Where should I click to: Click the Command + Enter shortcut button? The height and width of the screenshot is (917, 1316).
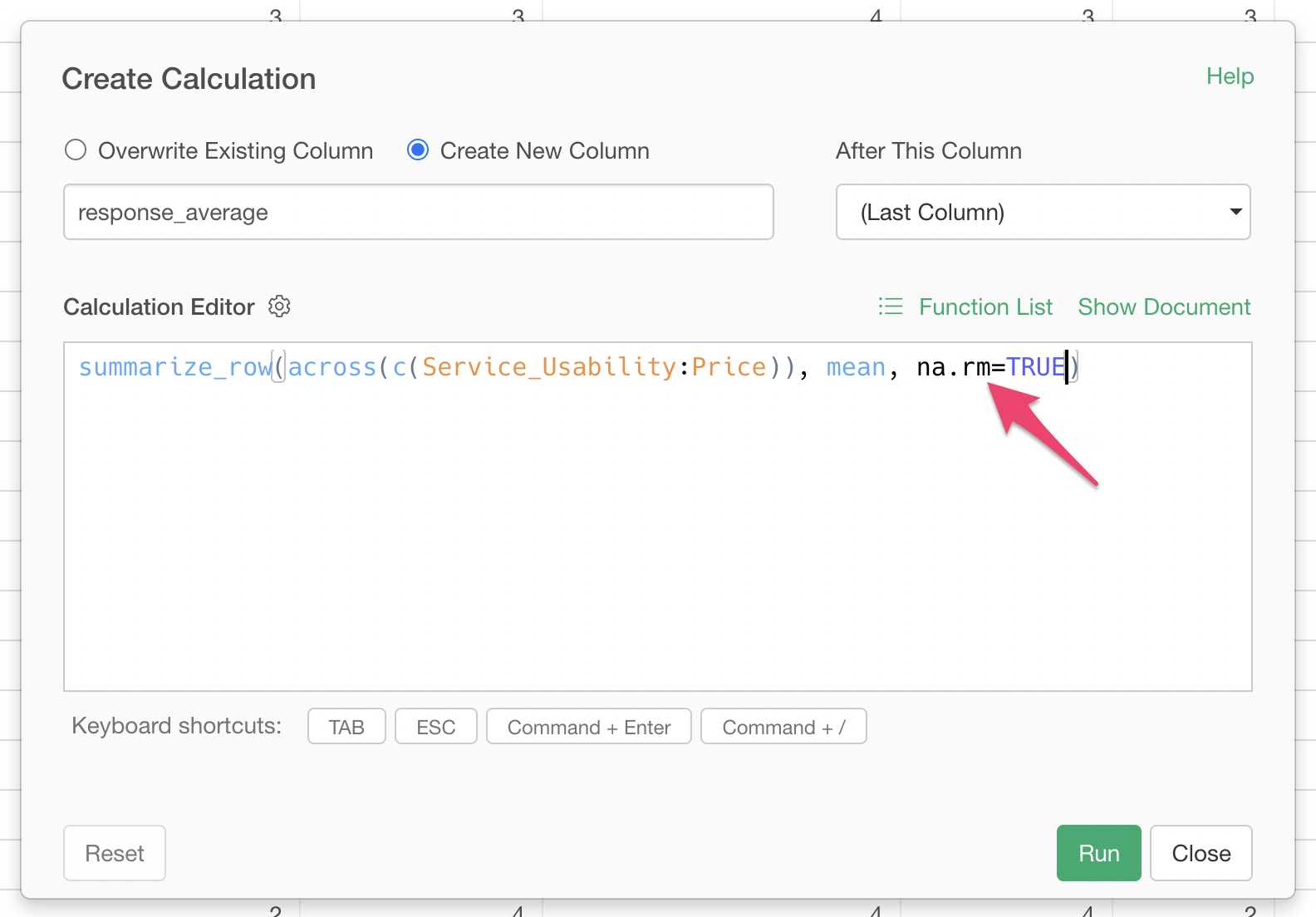[x=588, y=727]
